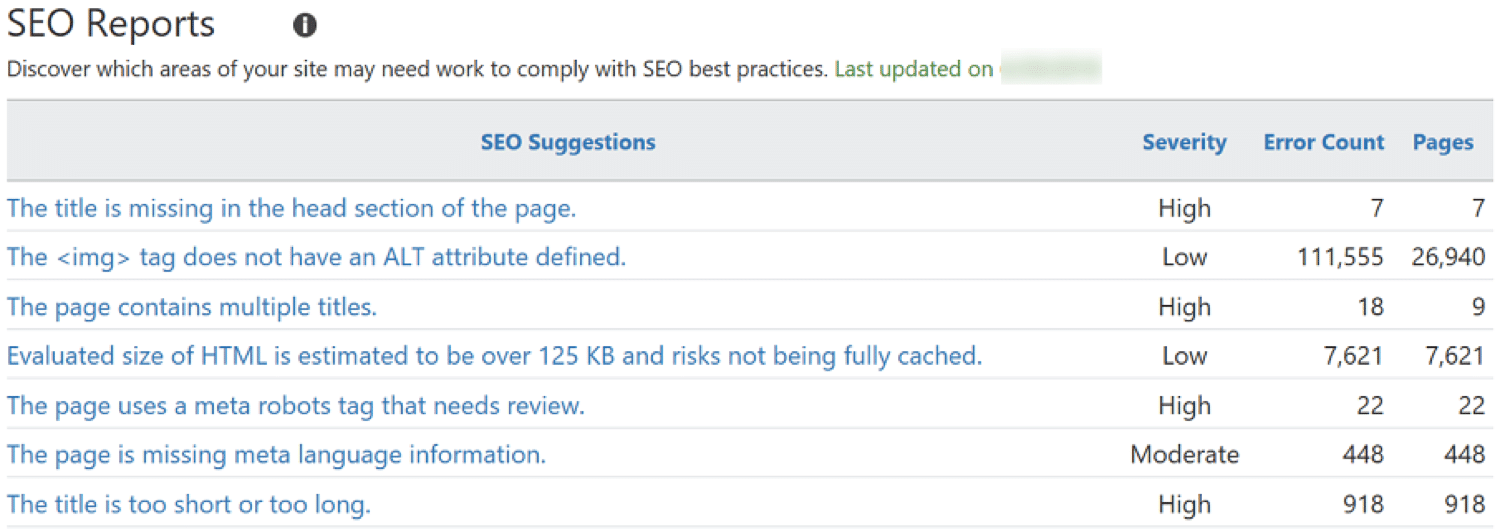The width and height of the screenshot is (1500, 532).
Task: Click the 'Last updated on' green text
Action: pos(913,69)
